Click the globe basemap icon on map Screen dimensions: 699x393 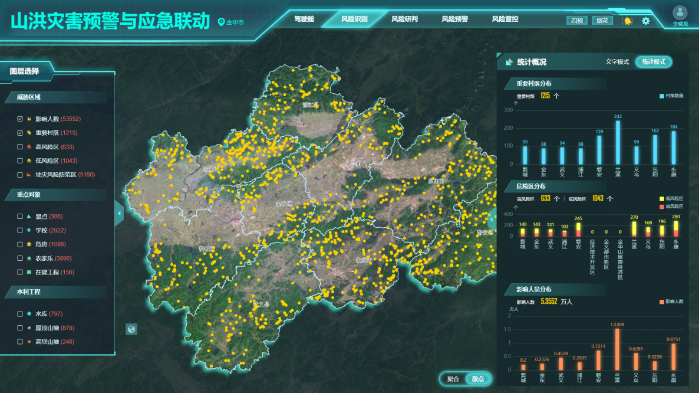(x=131, y=329)
